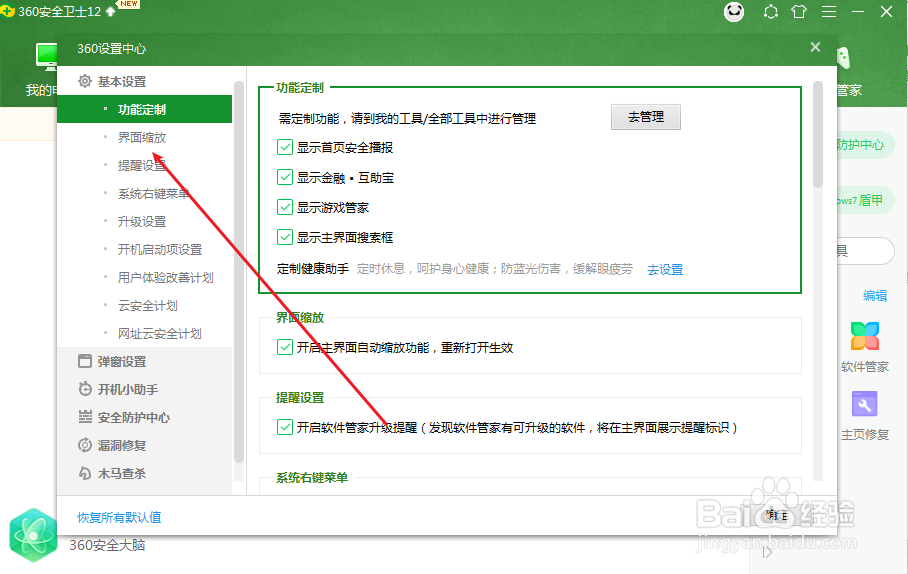Click the 360安全卫士 logo icon

click(7, 11)
